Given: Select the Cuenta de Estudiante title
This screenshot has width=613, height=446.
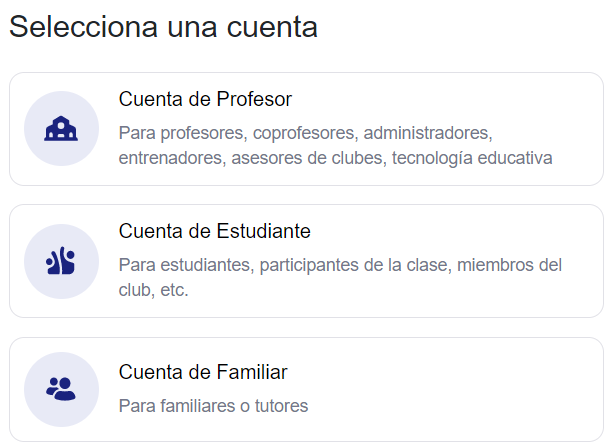Looking at the screenshot, I should [215, 231].
